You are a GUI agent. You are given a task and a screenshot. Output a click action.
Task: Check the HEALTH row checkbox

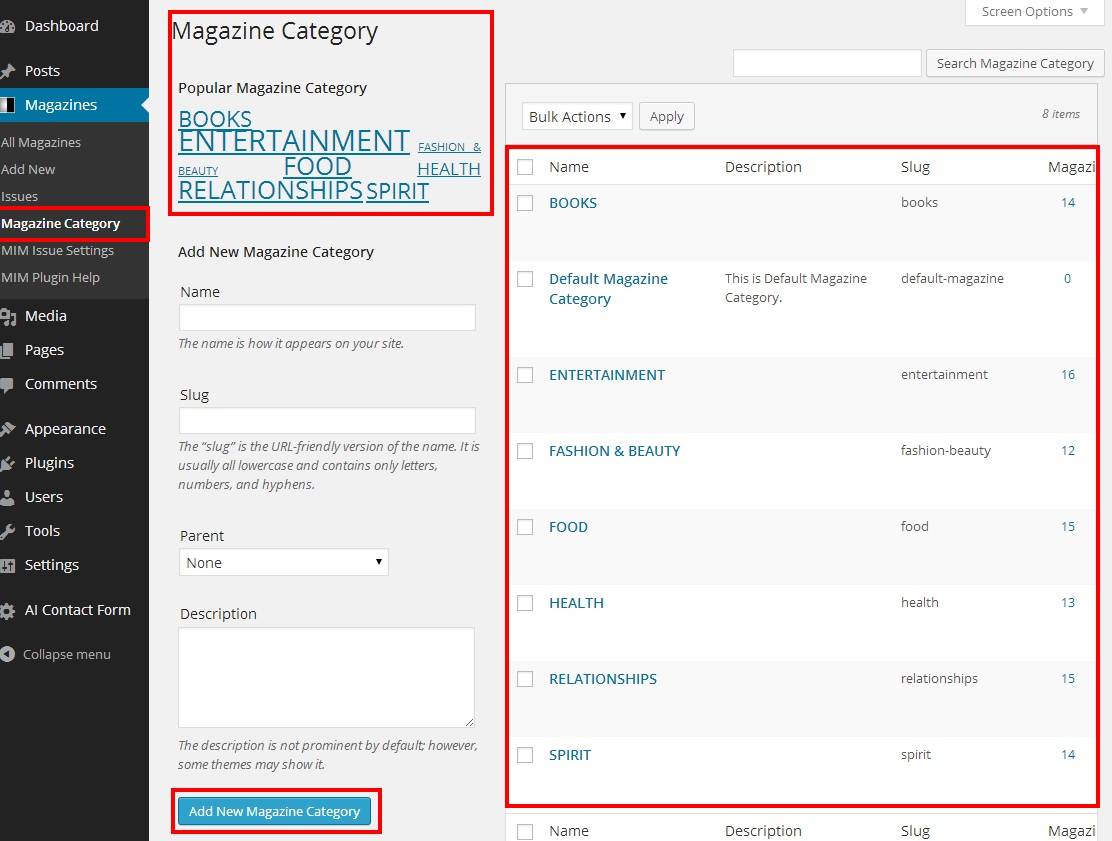pyautogui.click(x=525, y=603)
